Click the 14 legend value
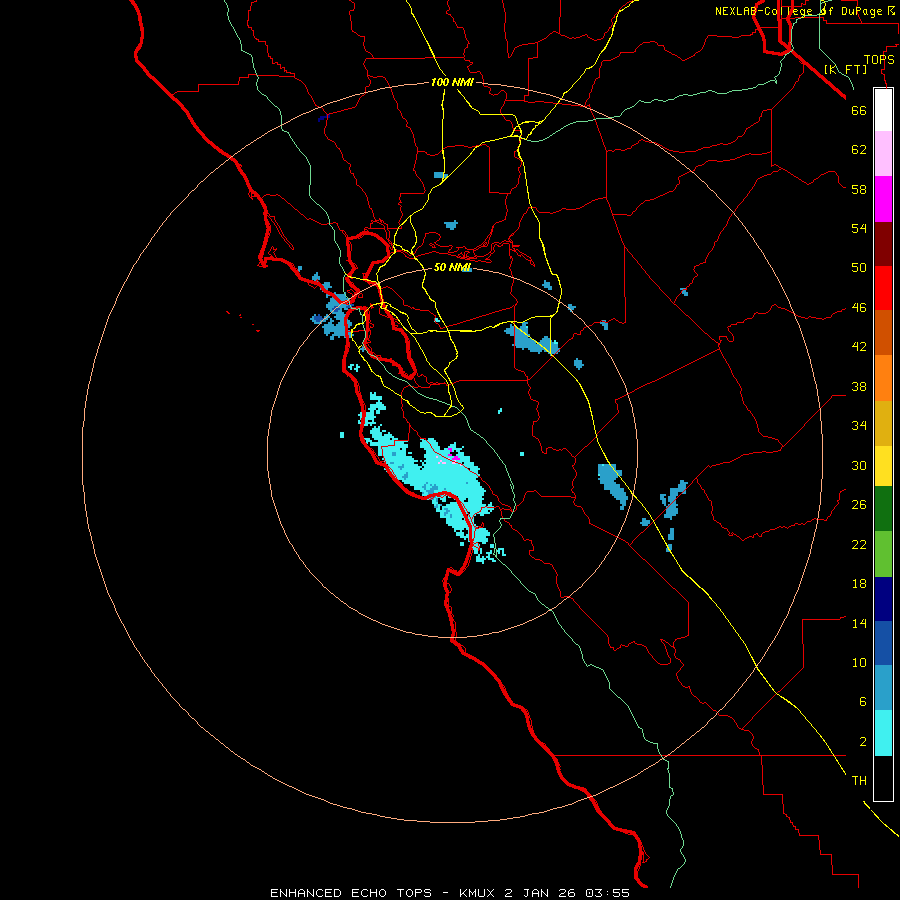The height and width of the screenshot is (900, 900). click(x=859, y=623)
